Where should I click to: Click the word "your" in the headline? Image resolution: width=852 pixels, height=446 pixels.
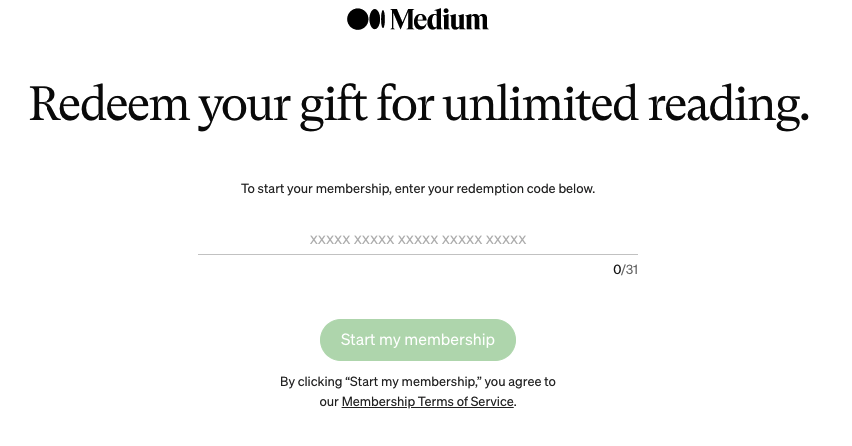click(244, 109)
